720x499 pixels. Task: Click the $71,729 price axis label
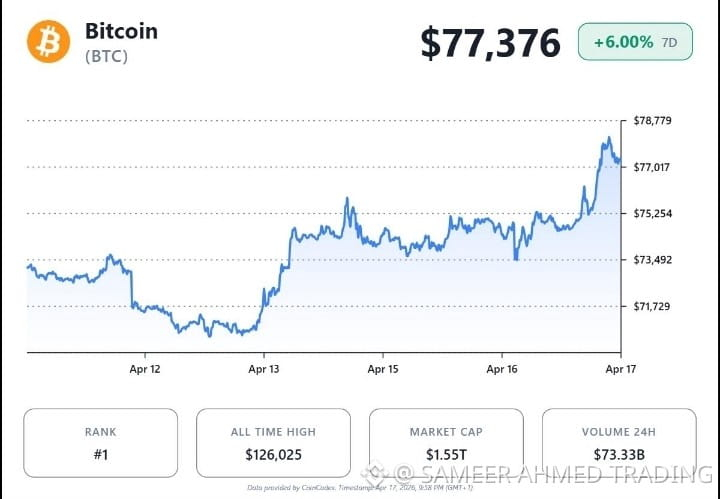(652, 306)
